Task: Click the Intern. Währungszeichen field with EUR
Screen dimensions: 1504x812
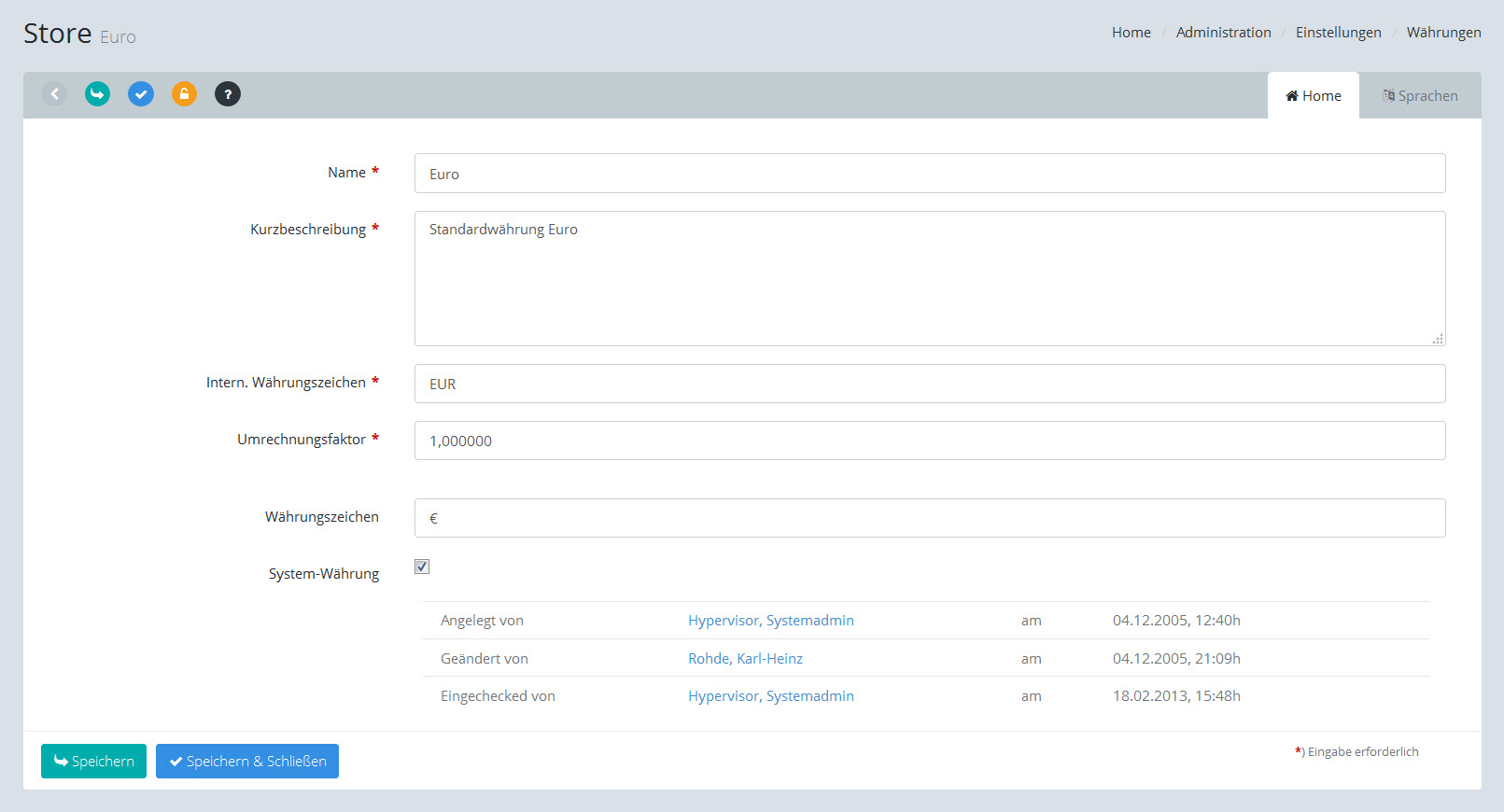Action: tap(929, 384)
